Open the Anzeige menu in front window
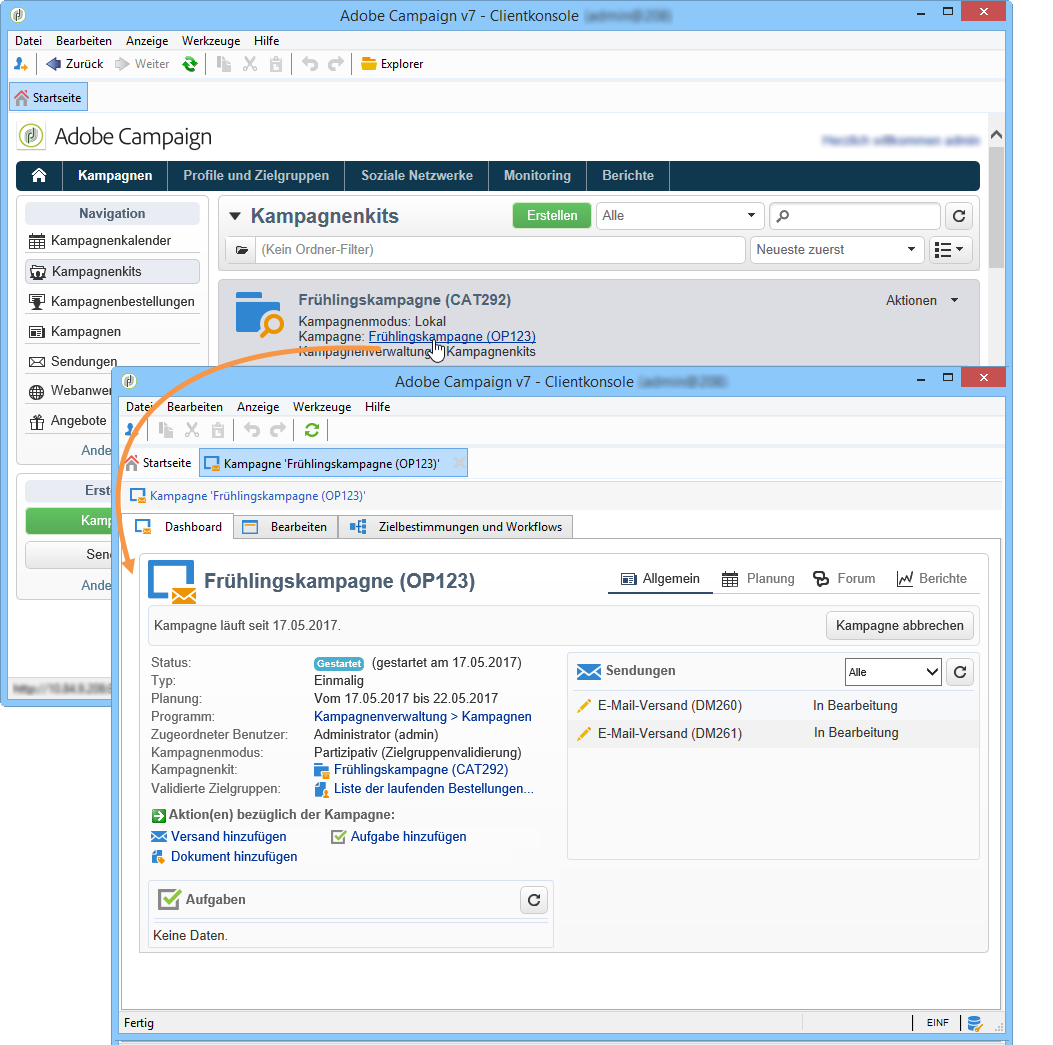Viewport: 1053px width, 1045px height. pos(258,407)
